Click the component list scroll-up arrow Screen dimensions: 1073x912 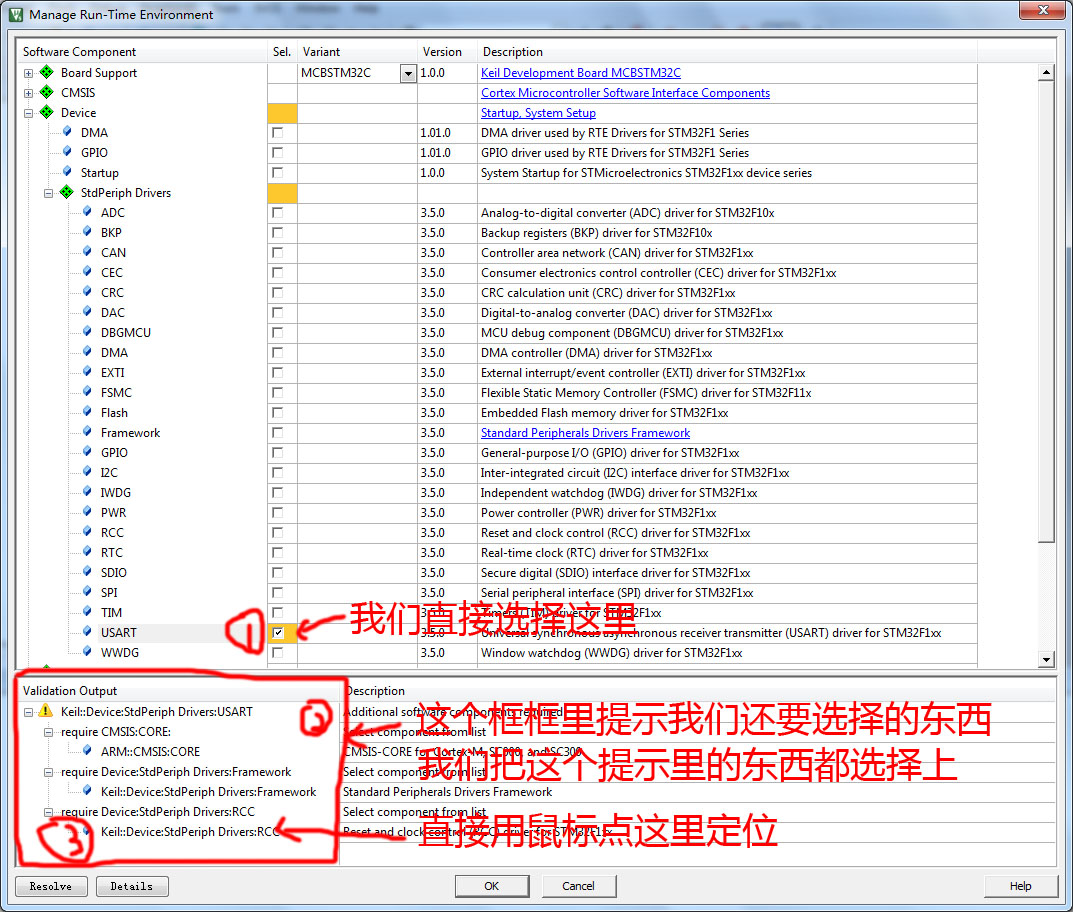click(x=1046, y=72)
